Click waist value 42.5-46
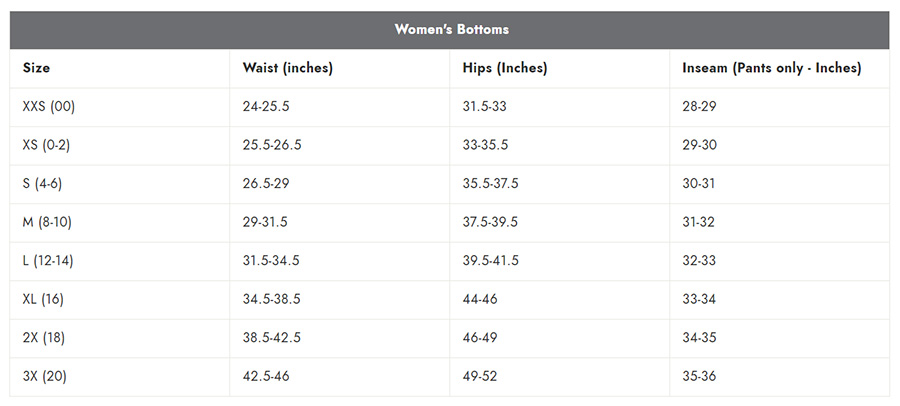This screenshot has width=900, height=406. (266, 377)
